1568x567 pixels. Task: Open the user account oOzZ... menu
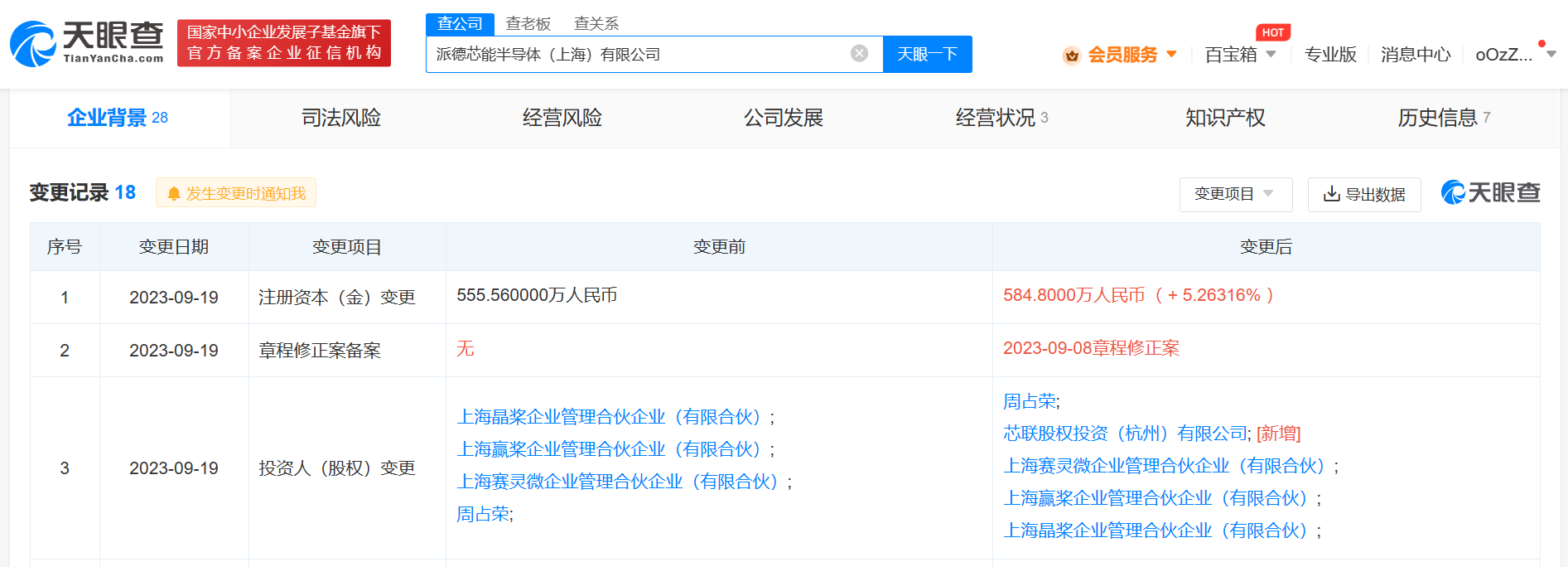(x=1515, y=55)
